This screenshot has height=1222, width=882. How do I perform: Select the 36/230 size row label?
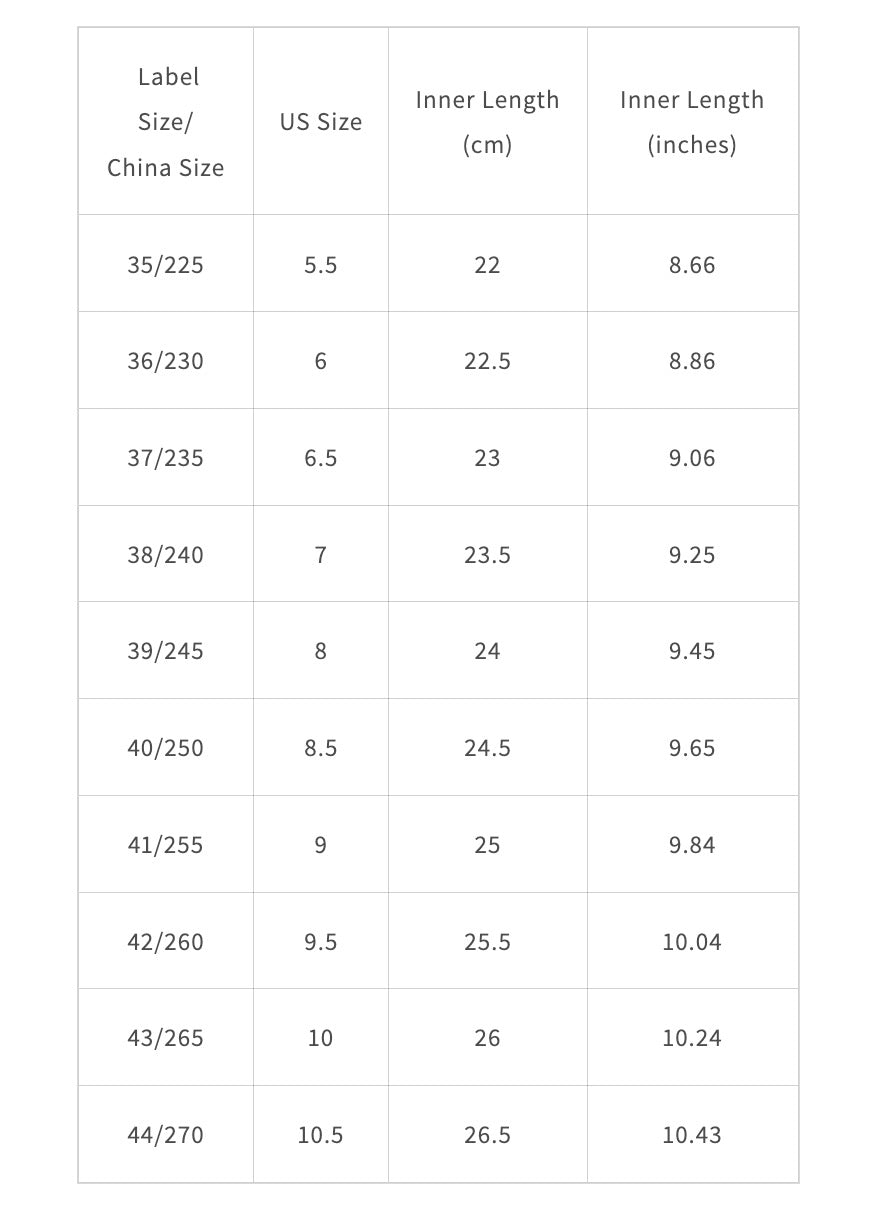(x=166, y=361)
